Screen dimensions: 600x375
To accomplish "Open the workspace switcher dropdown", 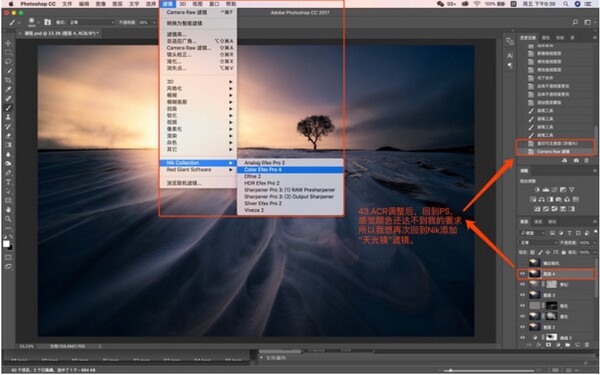I will tap(589, 23).
